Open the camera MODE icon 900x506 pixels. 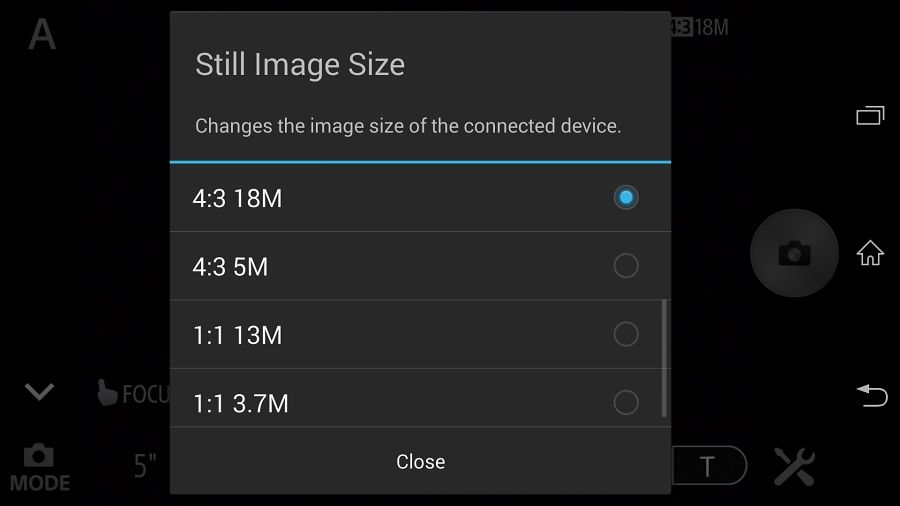tap(40, 468)
